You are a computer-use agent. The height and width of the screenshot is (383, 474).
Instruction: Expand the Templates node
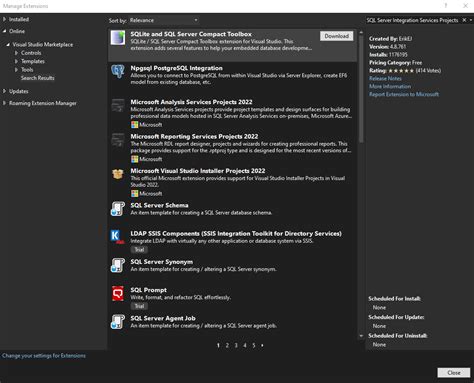[x=16, y=61]
